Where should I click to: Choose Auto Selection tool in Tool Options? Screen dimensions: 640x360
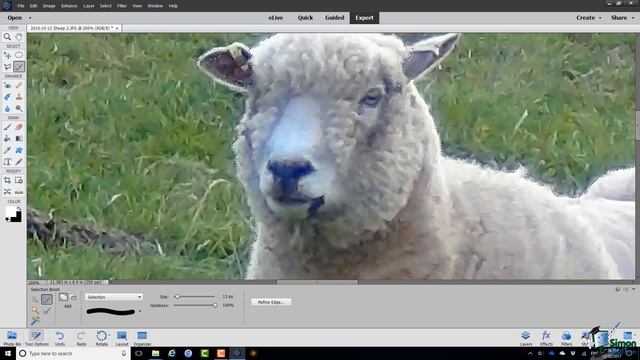36,321
